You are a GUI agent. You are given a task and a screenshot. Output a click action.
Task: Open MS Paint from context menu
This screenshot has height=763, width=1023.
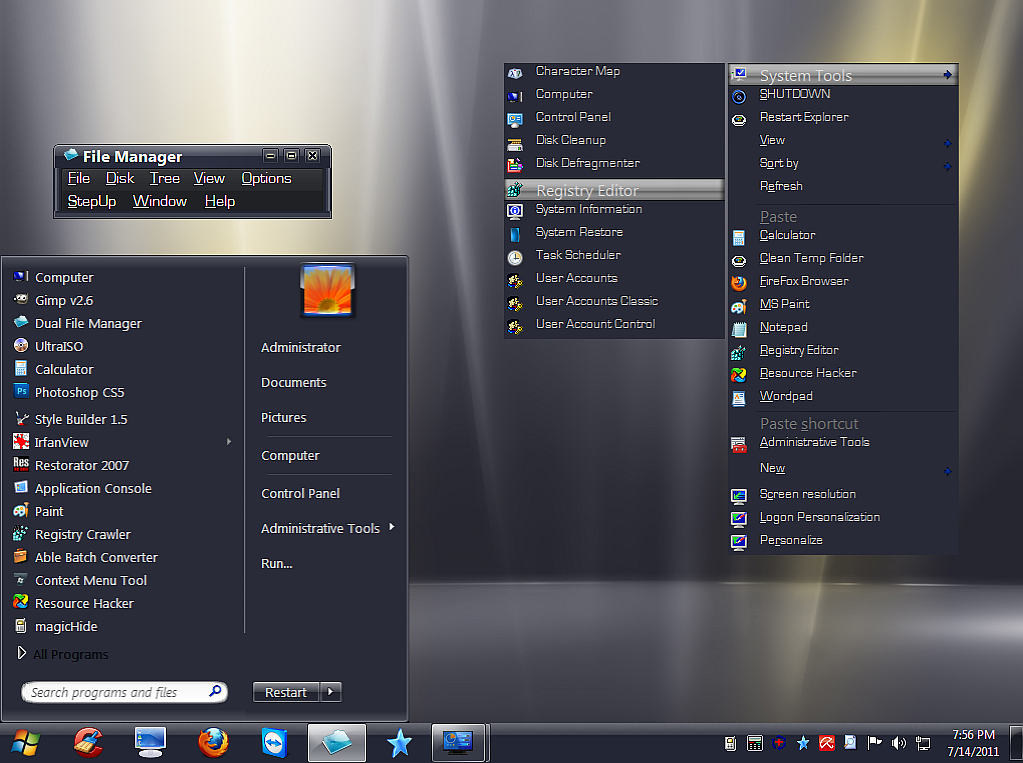784,304
